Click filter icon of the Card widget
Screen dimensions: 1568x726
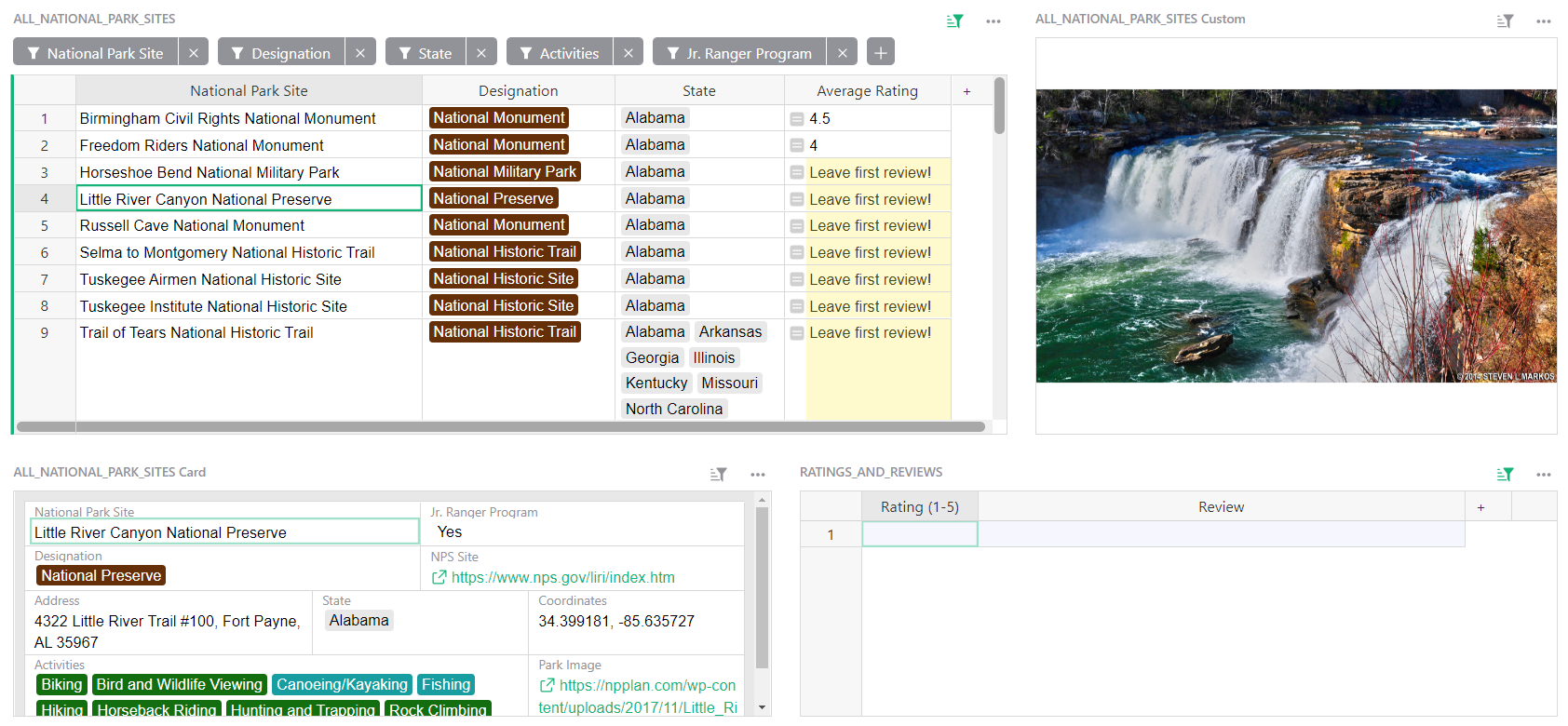tap(718, 474)
